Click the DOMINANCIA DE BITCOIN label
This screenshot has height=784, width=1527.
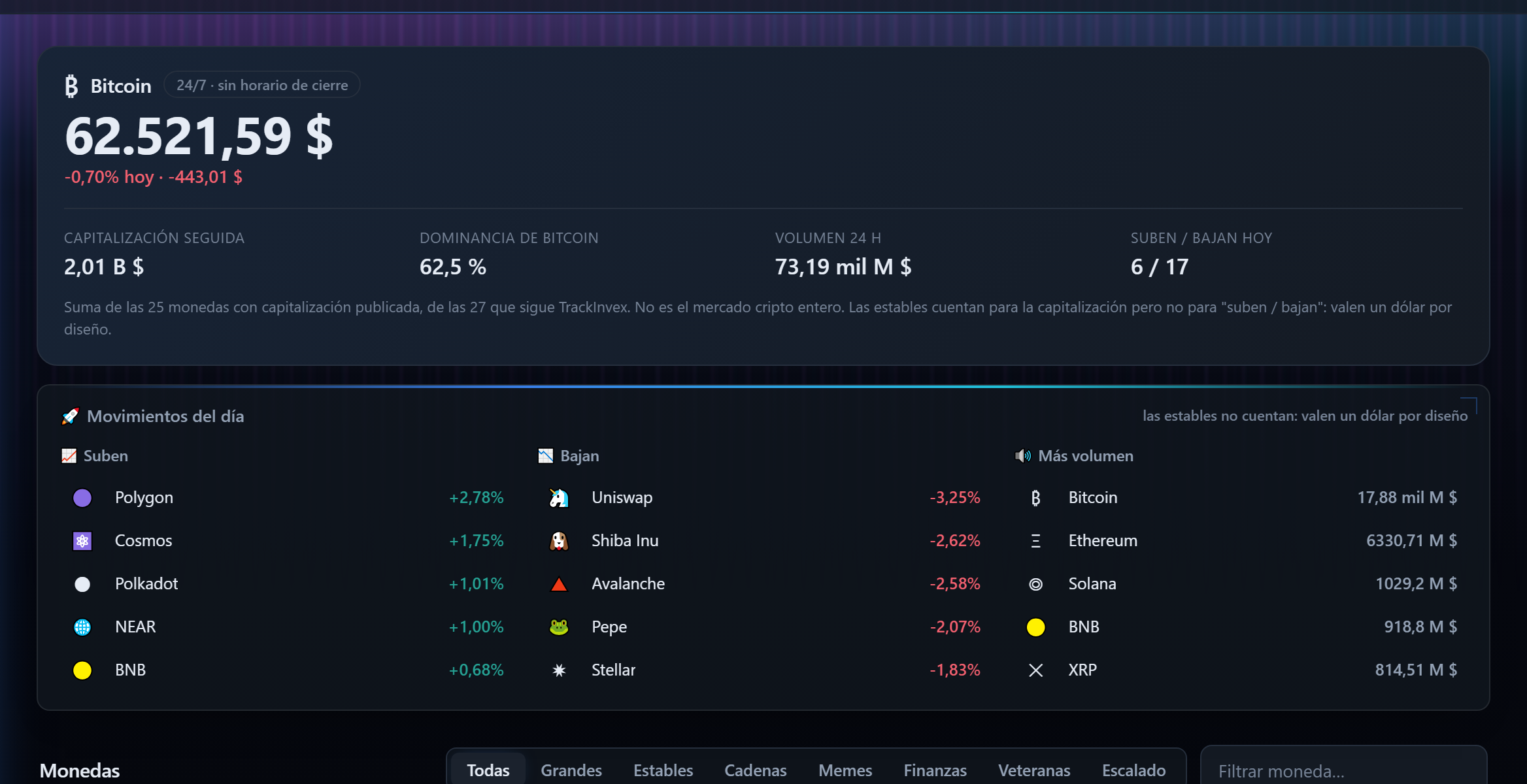[509, 238]
